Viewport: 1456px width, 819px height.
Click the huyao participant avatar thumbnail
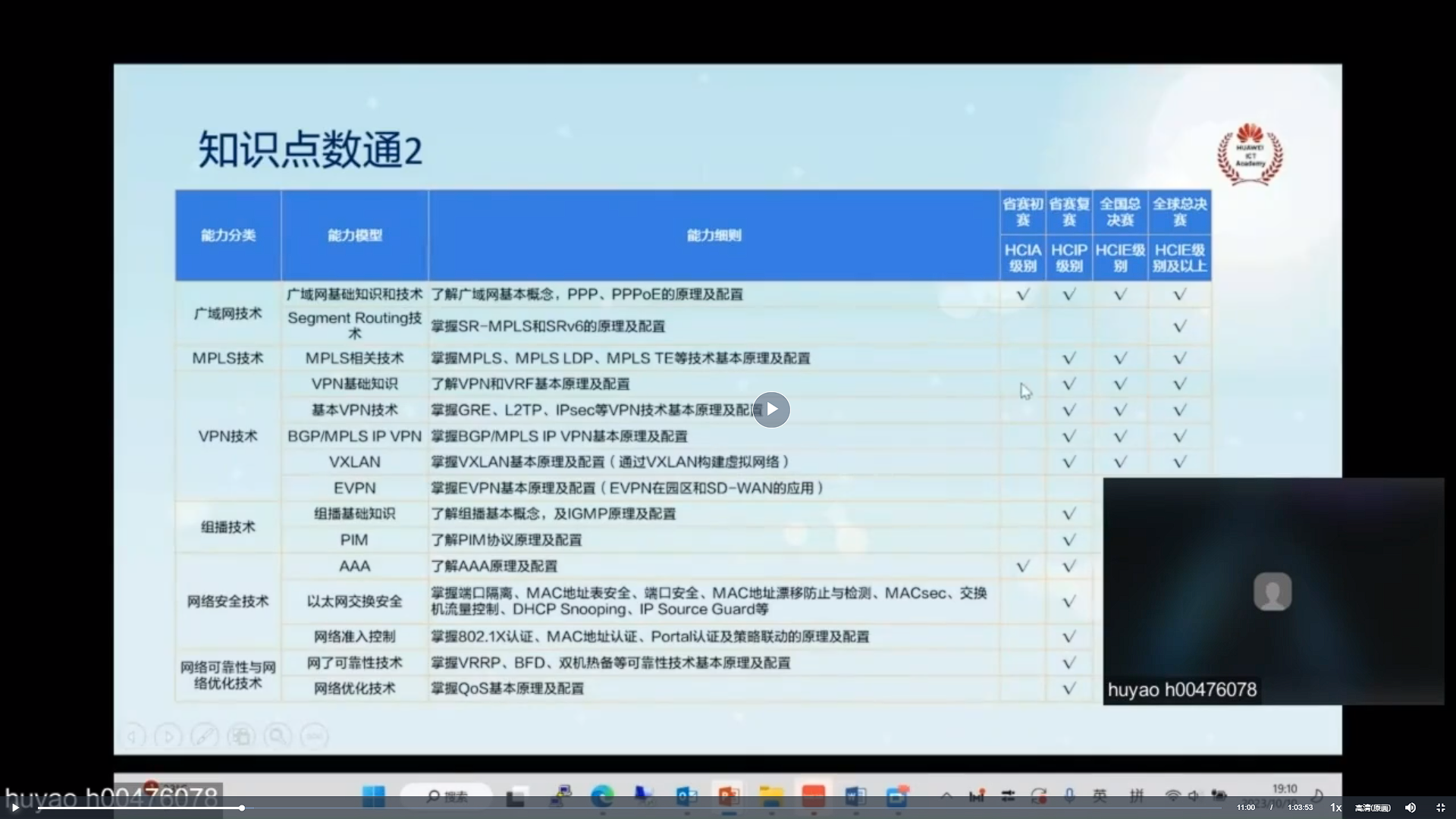pyautogui.click(x=1272, y=591)
